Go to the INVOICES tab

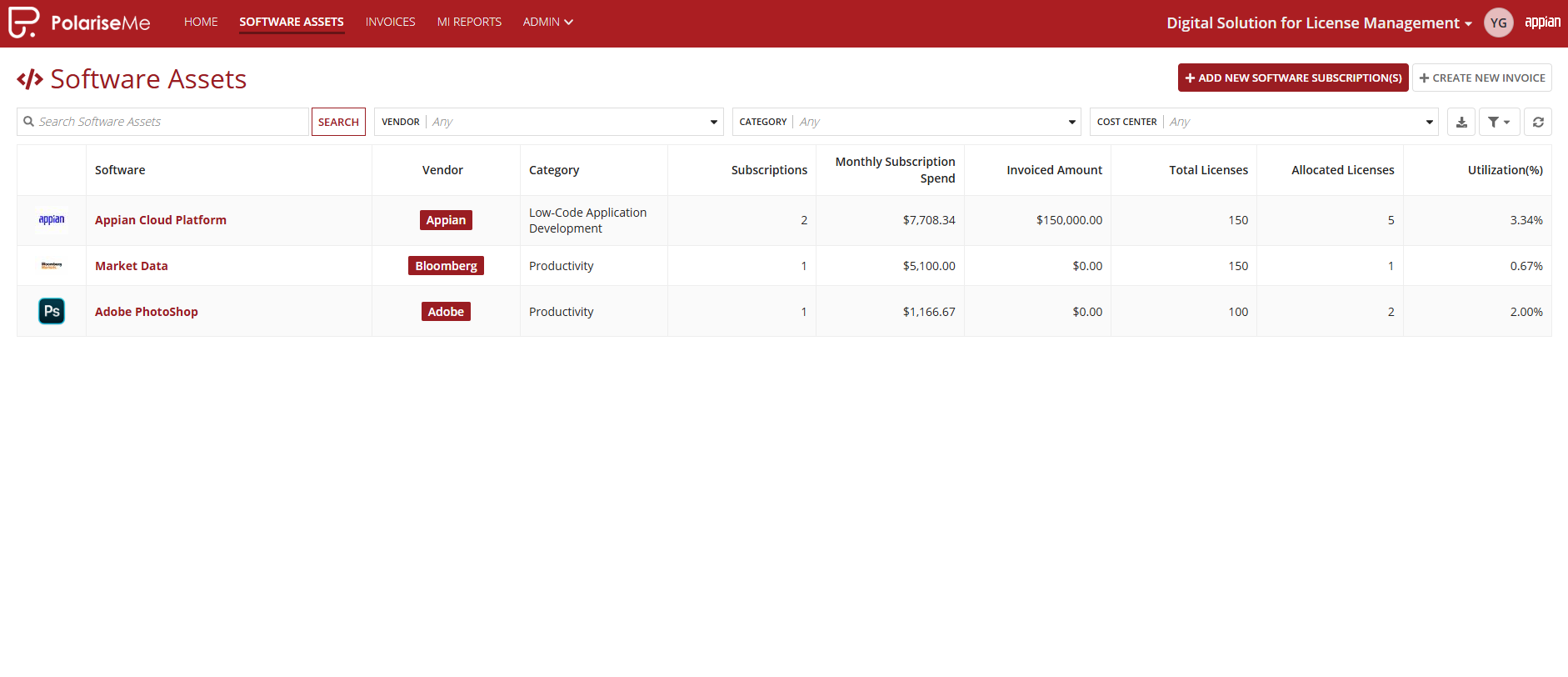point(390,22)
